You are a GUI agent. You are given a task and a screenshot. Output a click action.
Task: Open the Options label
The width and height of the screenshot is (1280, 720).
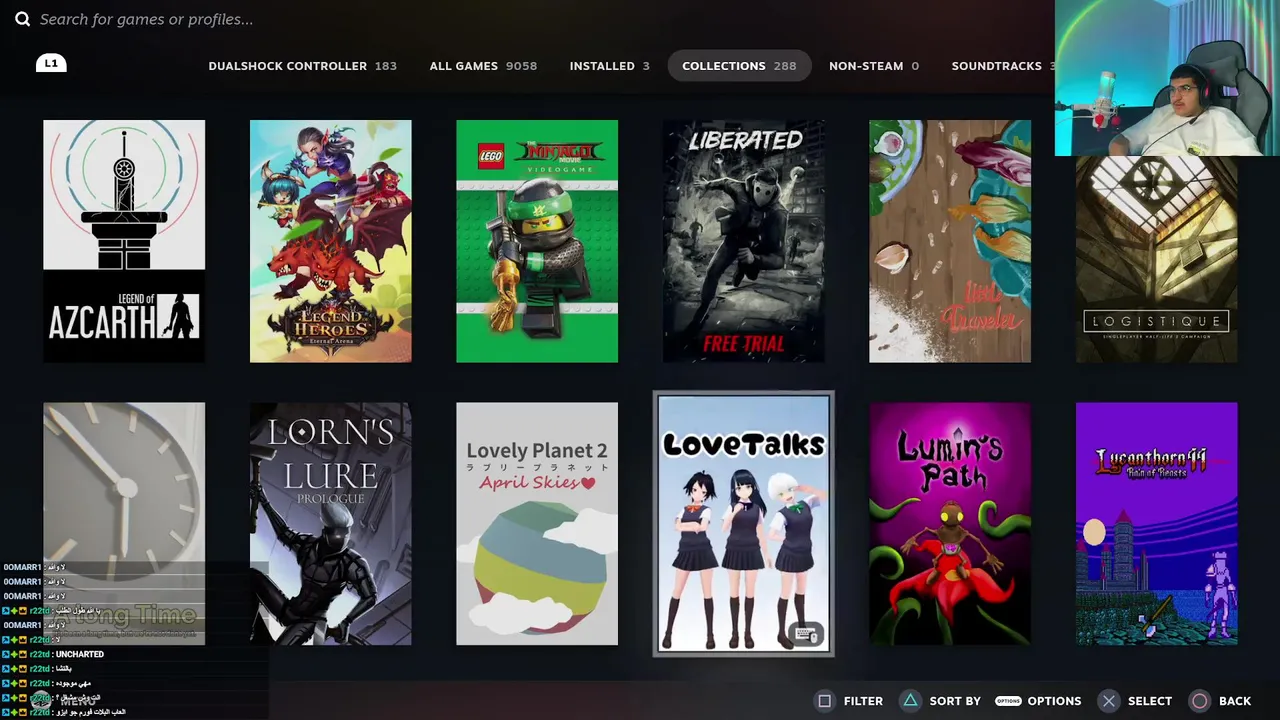pos(1054,701)
